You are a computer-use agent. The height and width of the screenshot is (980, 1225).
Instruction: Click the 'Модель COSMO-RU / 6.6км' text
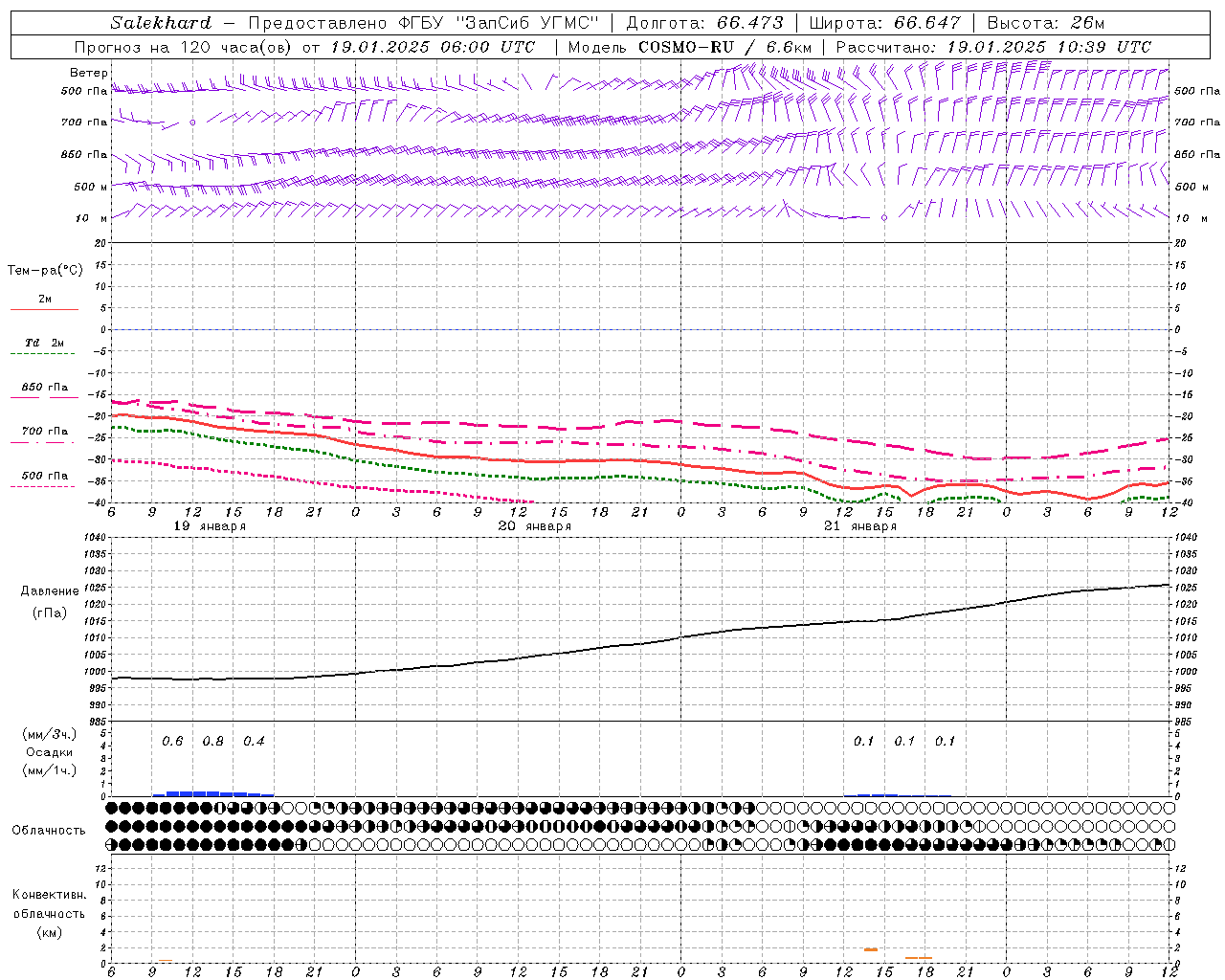tap(690, 47)
